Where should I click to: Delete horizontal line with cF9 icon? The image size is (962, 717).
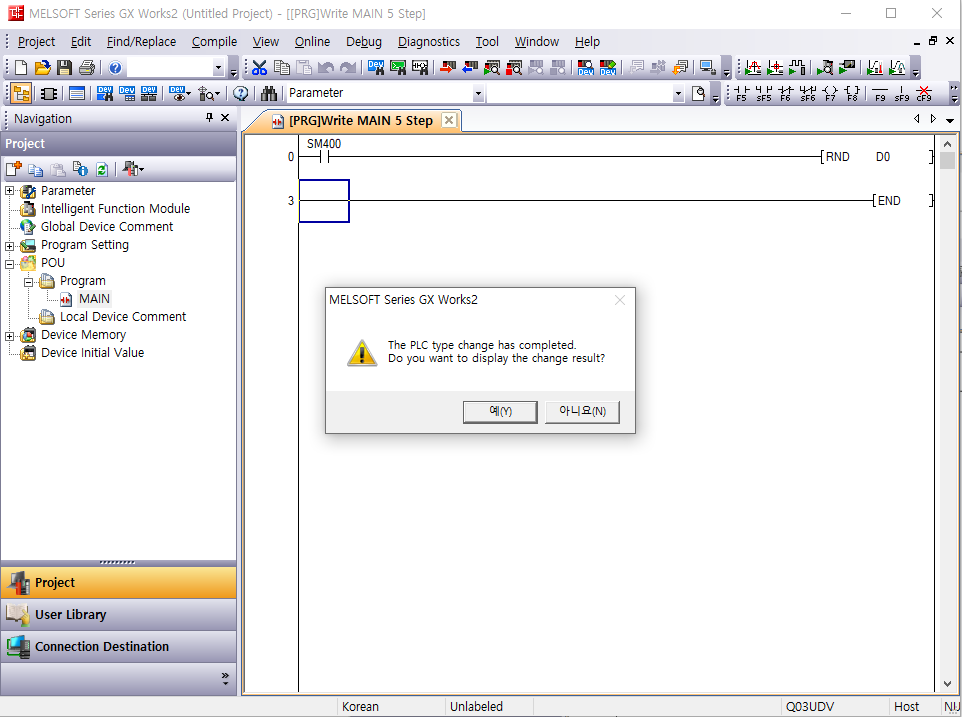[924, 93]
